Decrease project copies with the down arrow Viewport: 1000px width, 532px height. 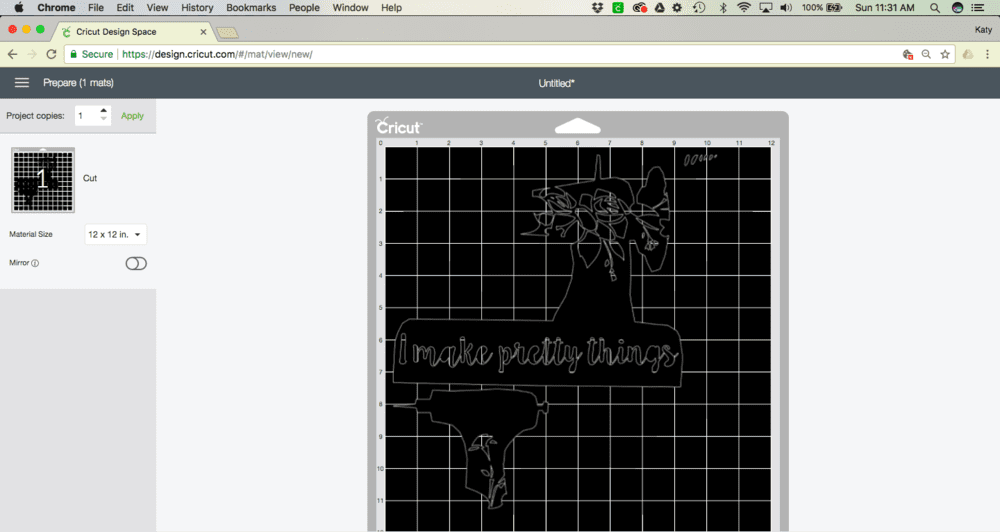tap(104, 121)
